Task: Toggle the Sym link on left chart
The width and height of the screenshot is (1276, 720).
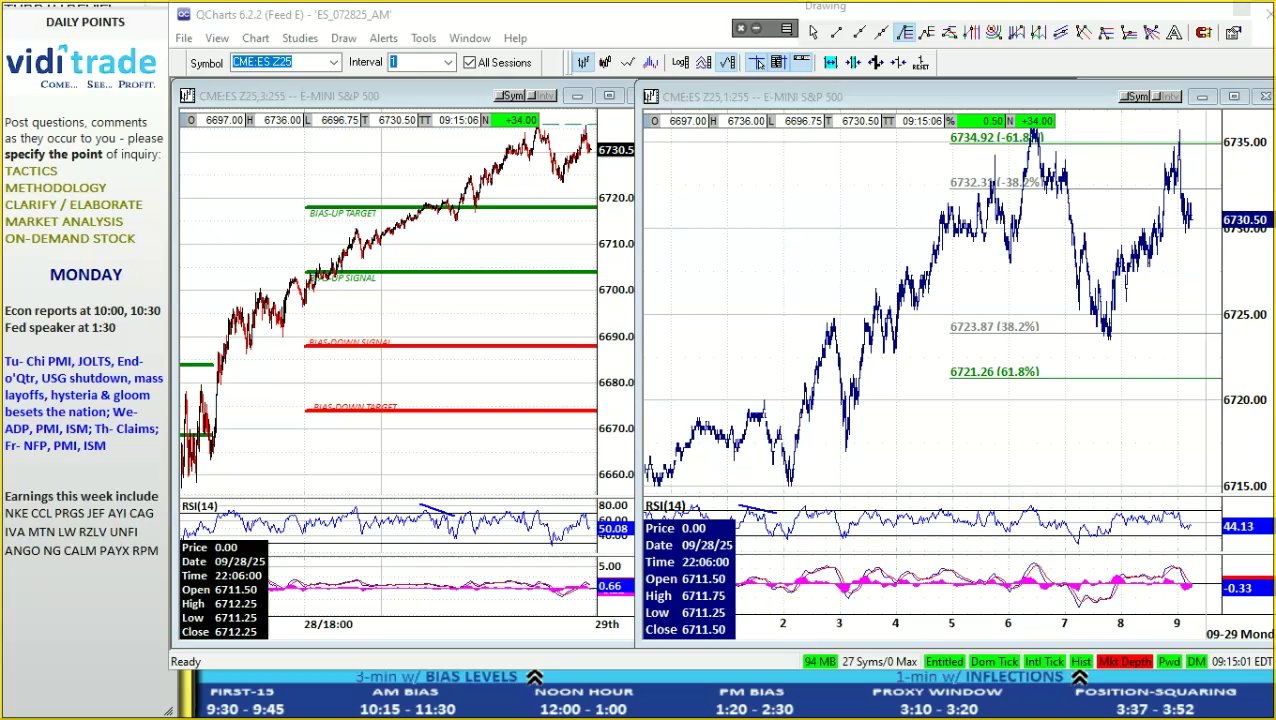Action: click(511, 96)
